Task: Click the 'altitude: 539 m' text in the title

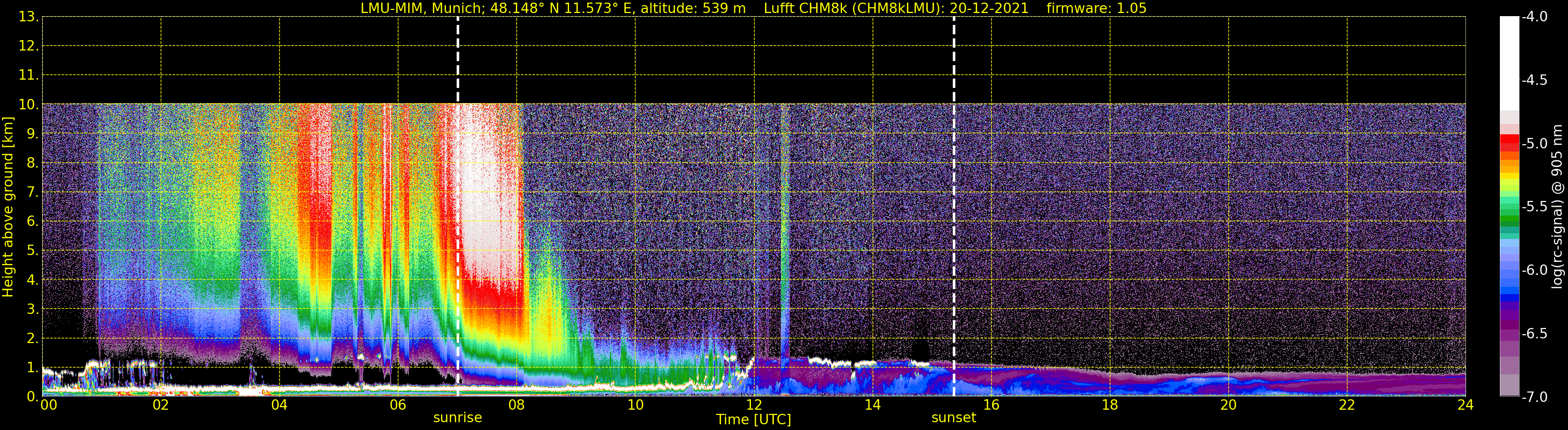Action: tap(693, 8)
